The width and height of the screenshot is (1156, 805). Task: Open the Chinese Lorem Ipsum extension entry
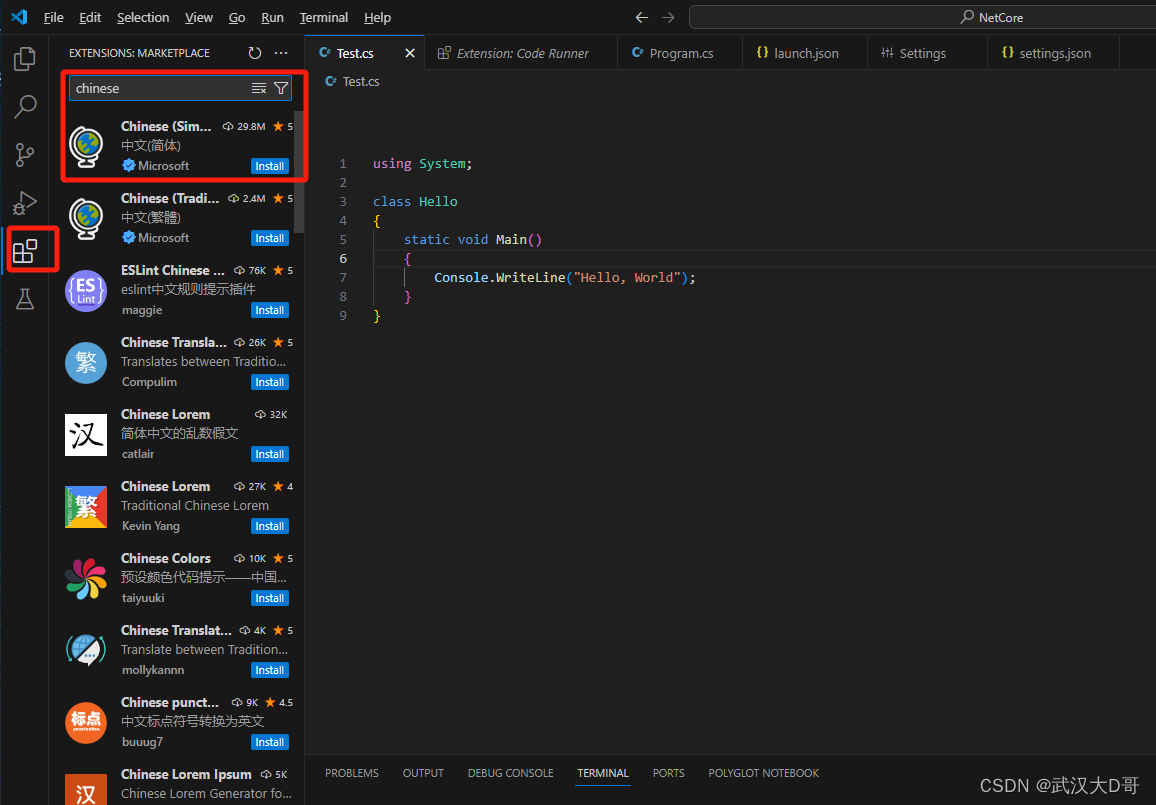pos(177,785)
